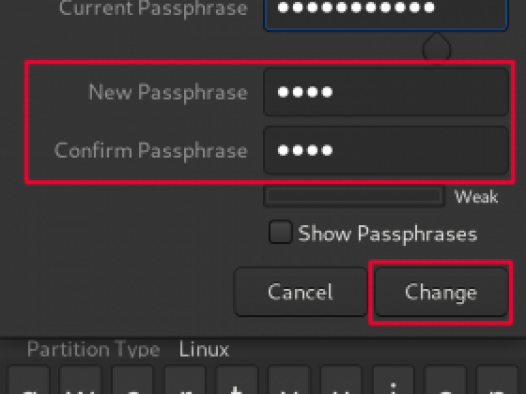Viewport: 526px width, 394px height.
Task: Click into the New Passphrase field
Action: [386, 92]
